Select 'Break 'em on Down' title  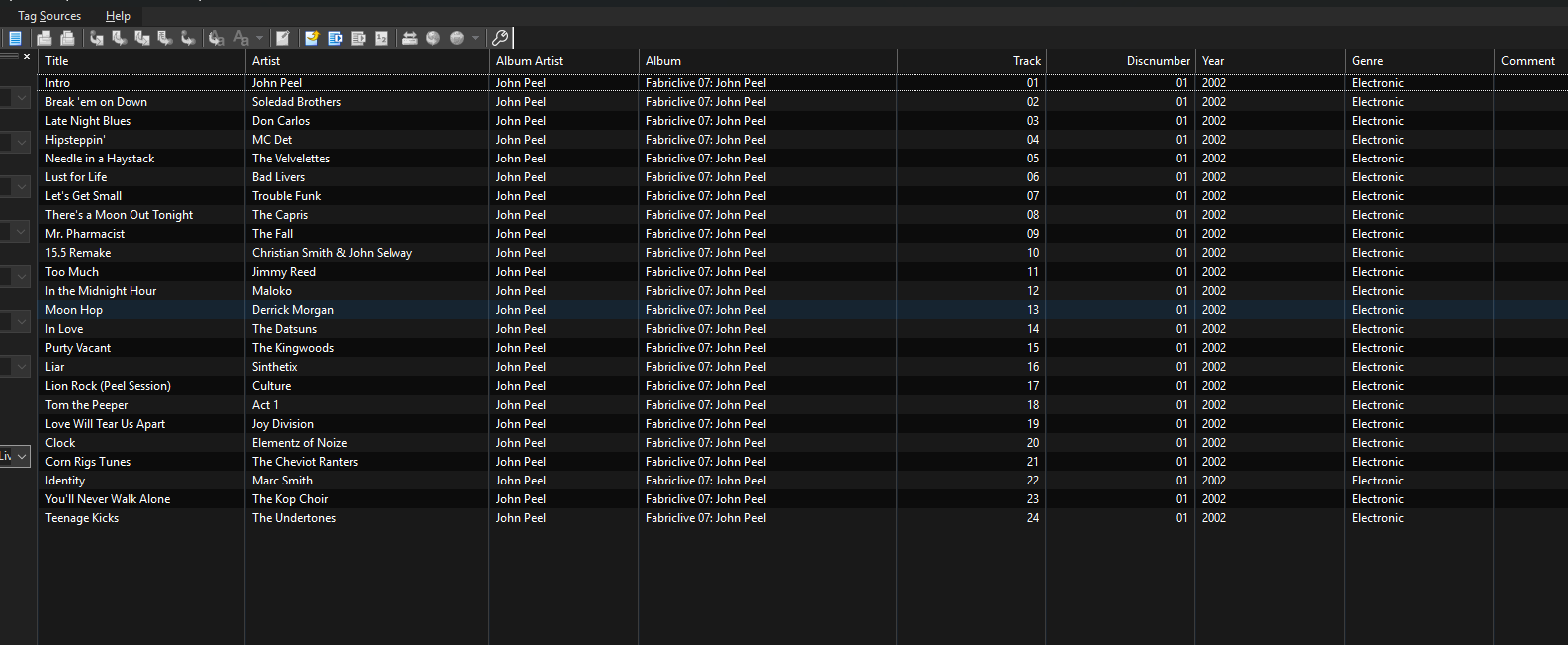(96, 102)
